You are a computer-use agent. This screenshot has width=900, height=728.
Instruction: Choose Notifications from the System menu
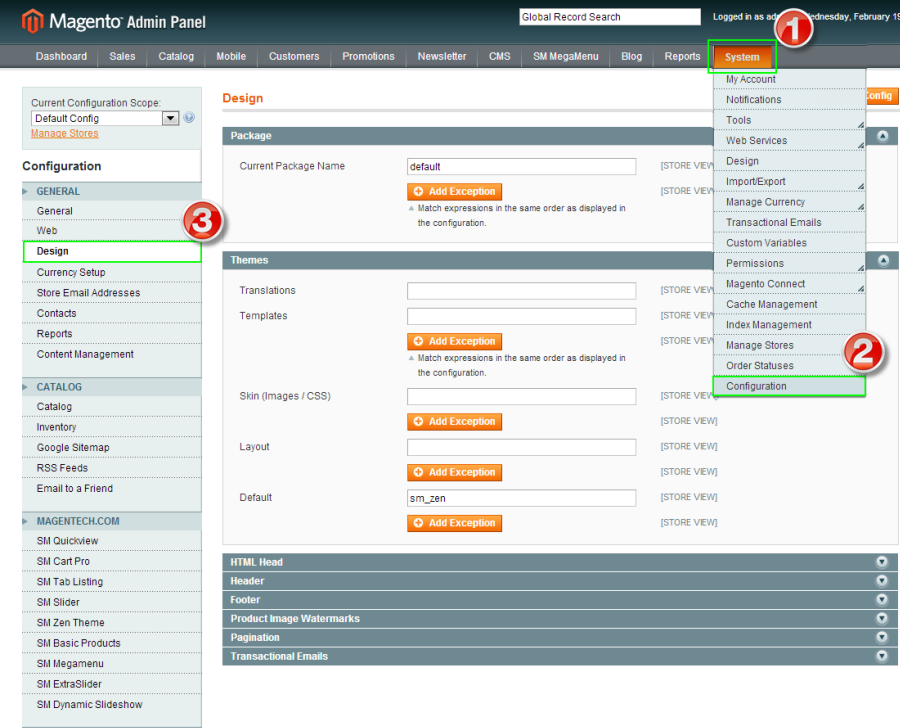coord(789,100)
